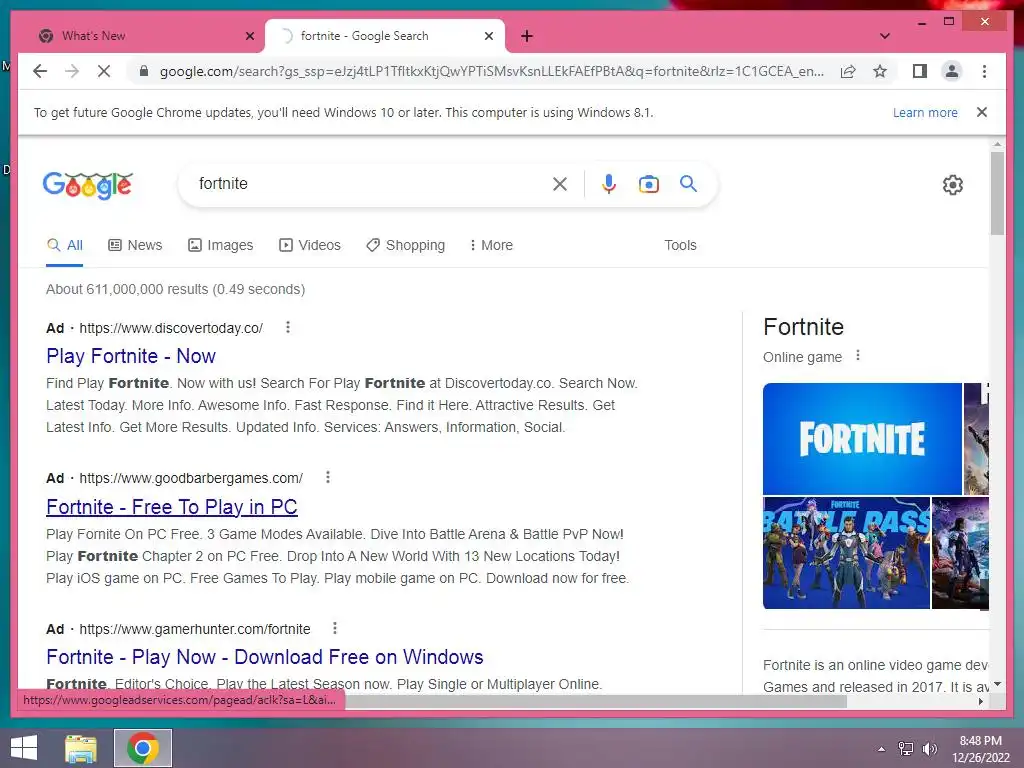Open options for discovertoday.co ad
Image resolution: width=1024 pixels, height=768 pixels.
[x=288, y=327]
